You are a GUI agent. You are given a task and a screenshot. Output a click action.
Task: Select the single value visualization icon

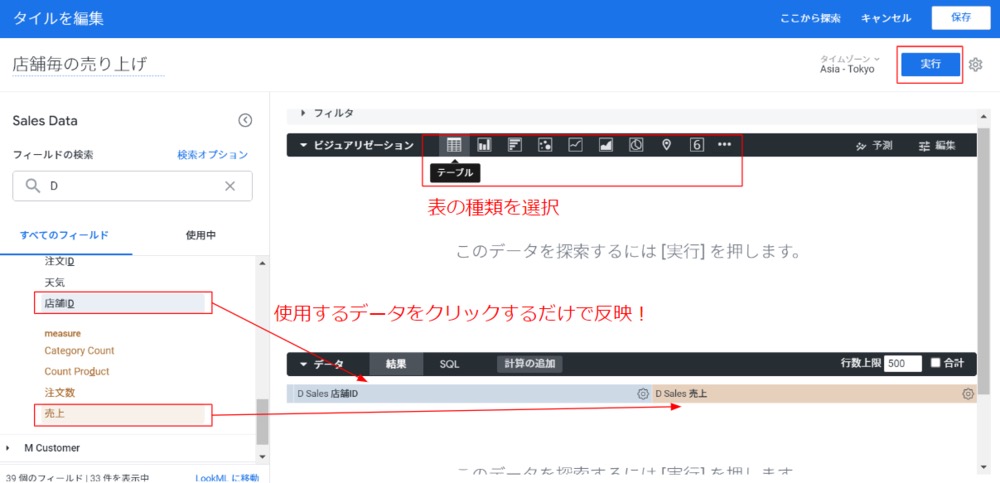[696, 145]
